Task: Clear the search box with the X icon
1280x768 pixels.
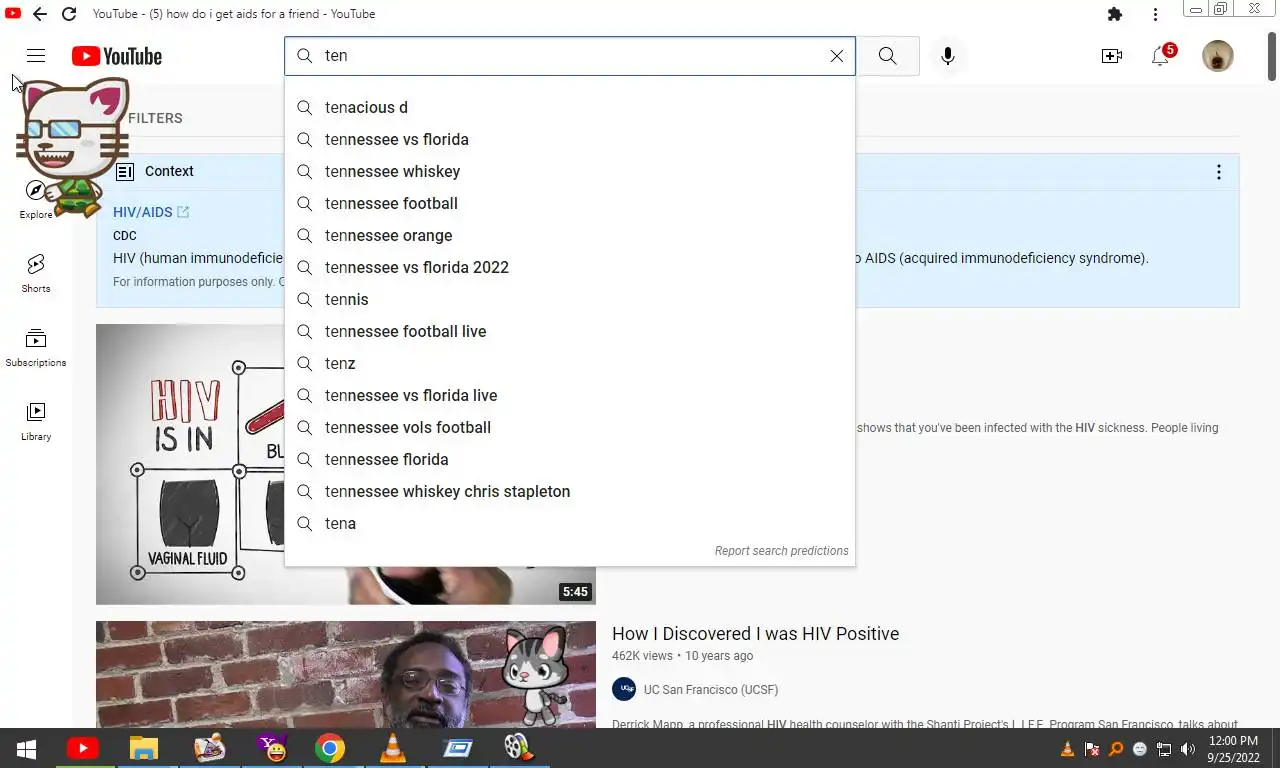Action: (837, 56)
